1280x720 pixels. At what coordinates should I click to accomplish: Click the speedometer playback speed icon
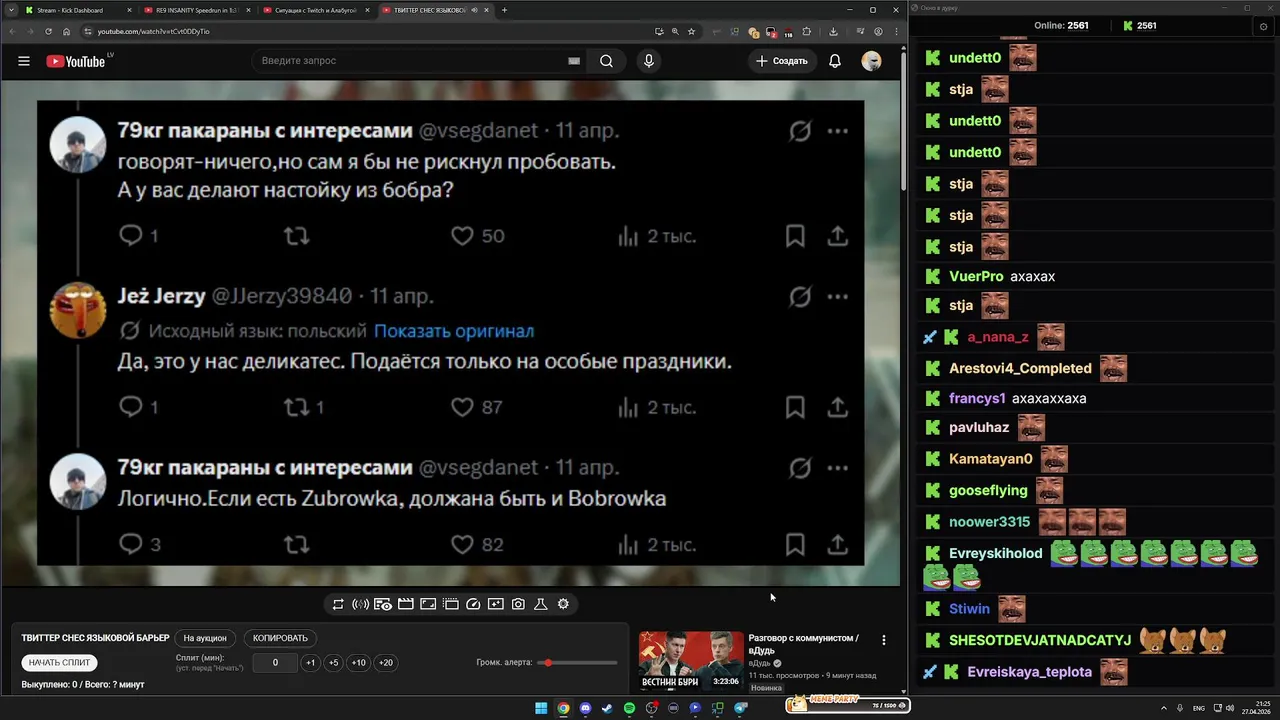click(x=474, y=604)
